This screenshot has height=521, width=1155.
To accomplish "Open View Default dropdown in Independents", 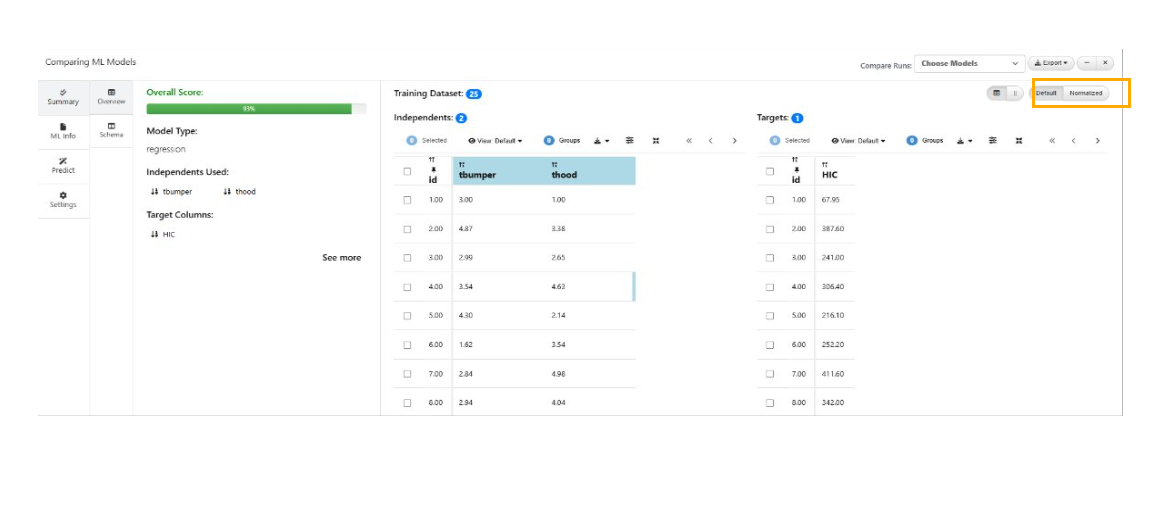I will click(495, 141).
